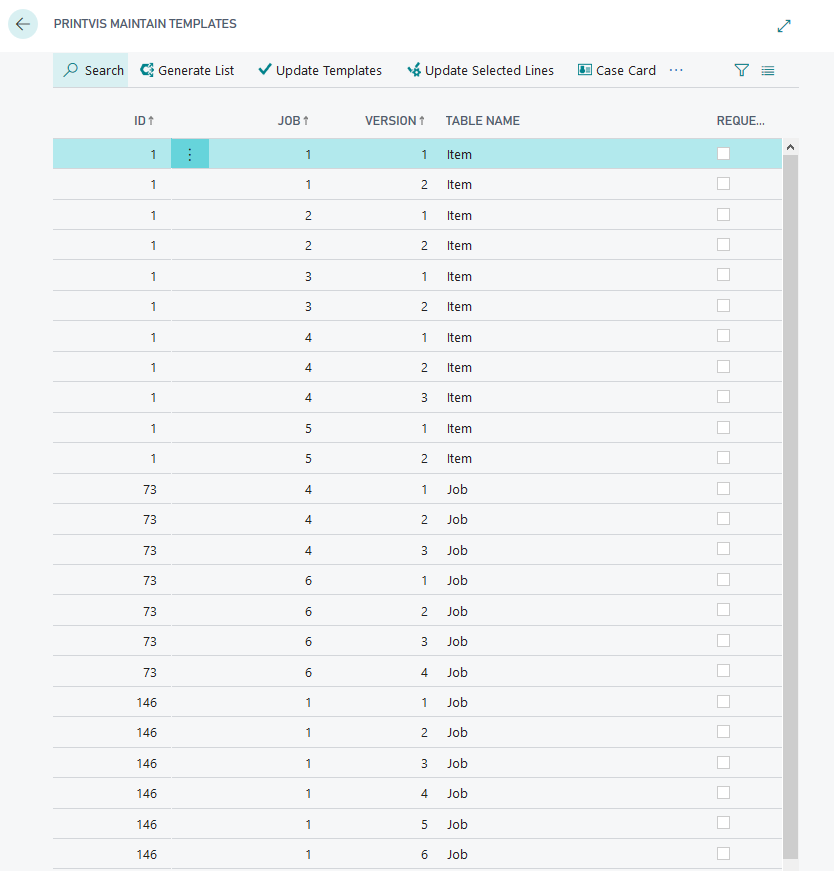Sort by the ID column header
This screenshot has width=834, height=871.
144,121
